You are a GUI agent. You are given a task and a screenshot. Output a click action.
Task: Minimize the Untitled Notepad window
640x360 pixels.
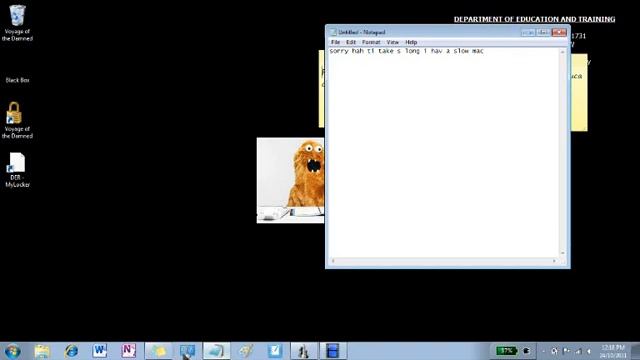point(528,32)
